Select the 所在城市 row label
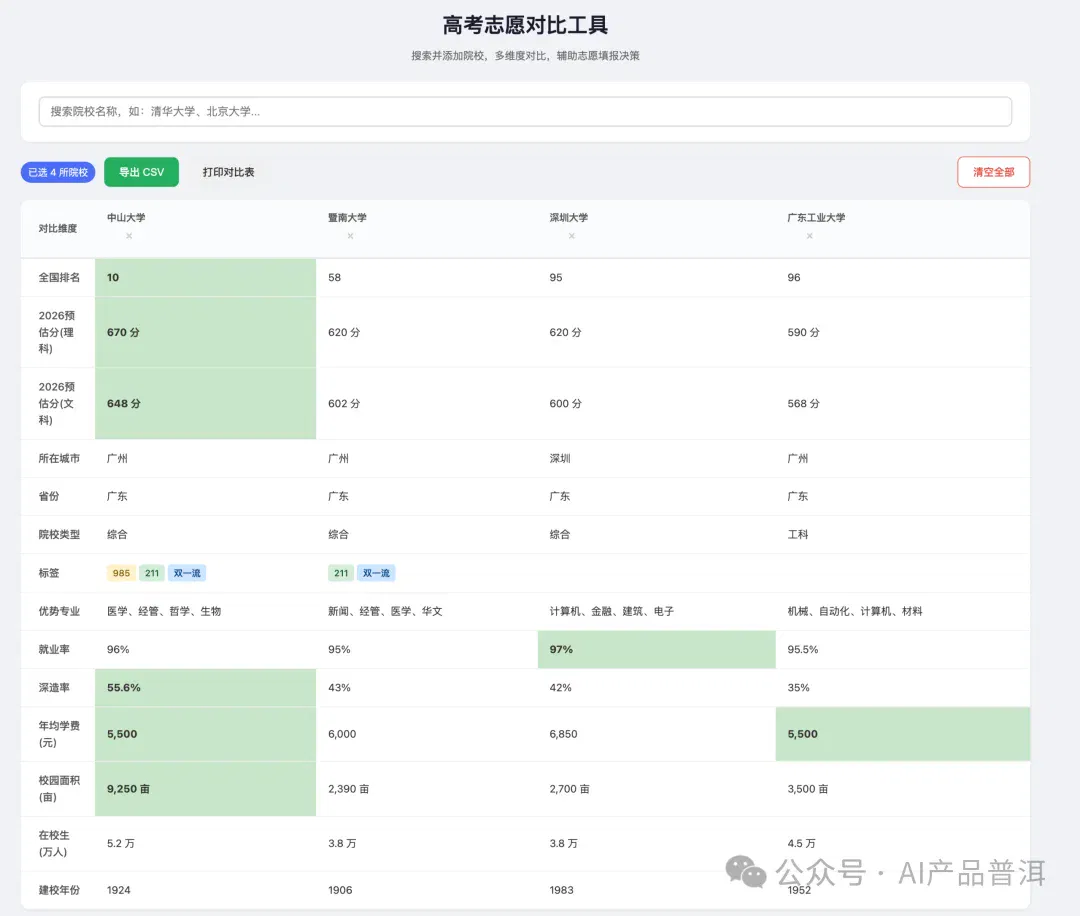The width and height of the screenshot is (1080, 916). pos(59,459)
